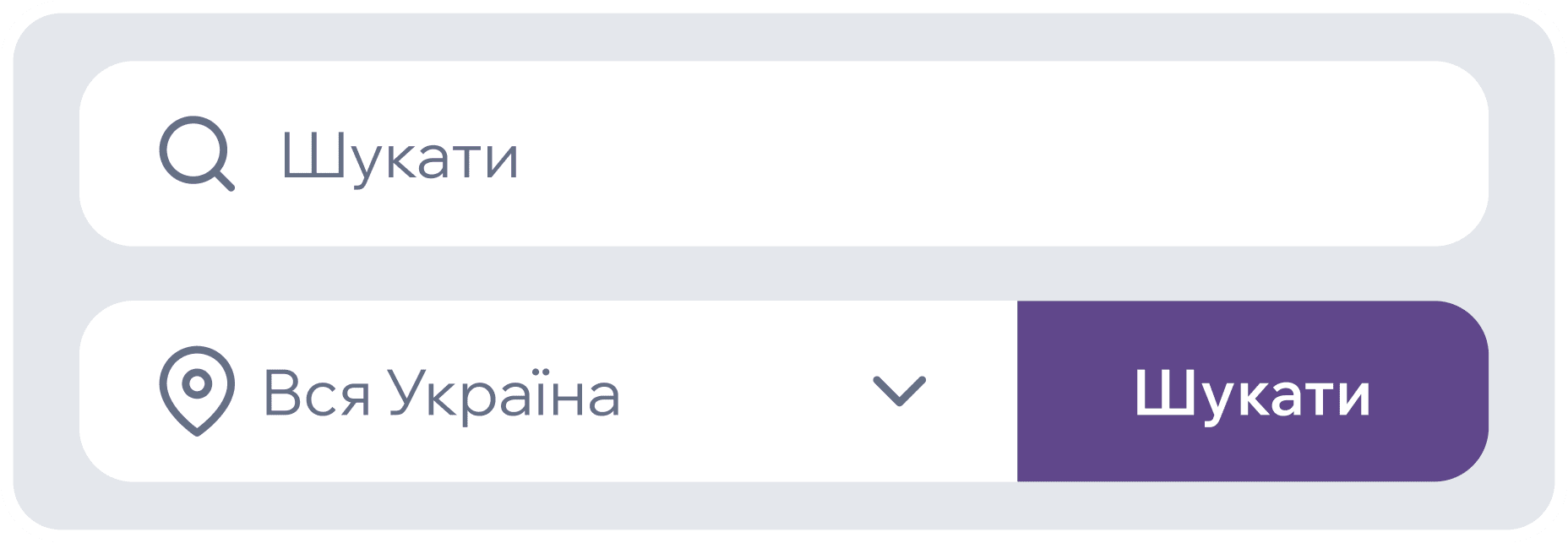Viewport: 1568px width, 543px height.
Task: Click the pin icon to choose a region
Action: [x=196, y=390]
